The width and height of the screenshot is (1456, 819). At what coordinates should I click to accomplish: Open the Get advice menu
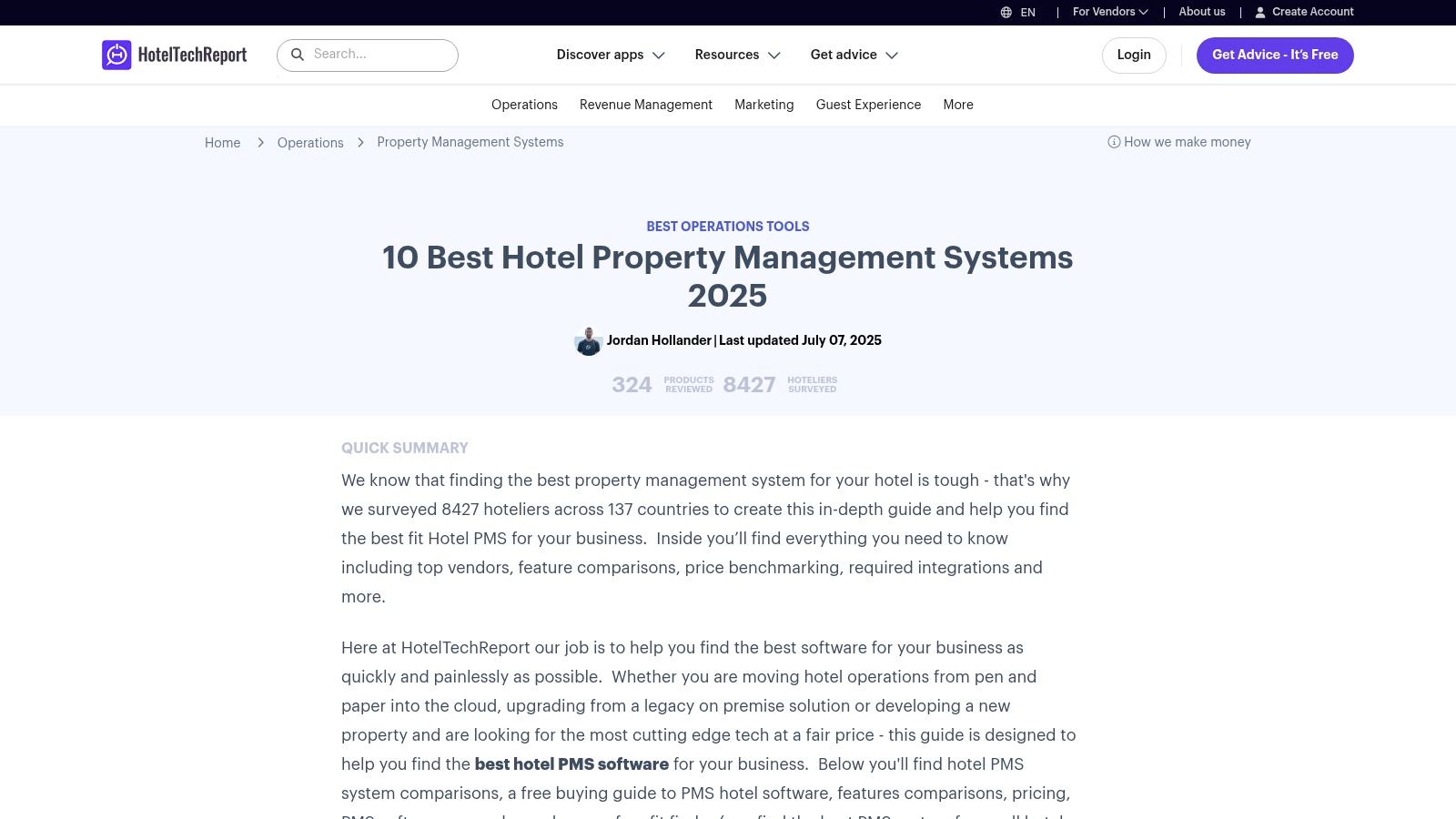click(854, 55)
